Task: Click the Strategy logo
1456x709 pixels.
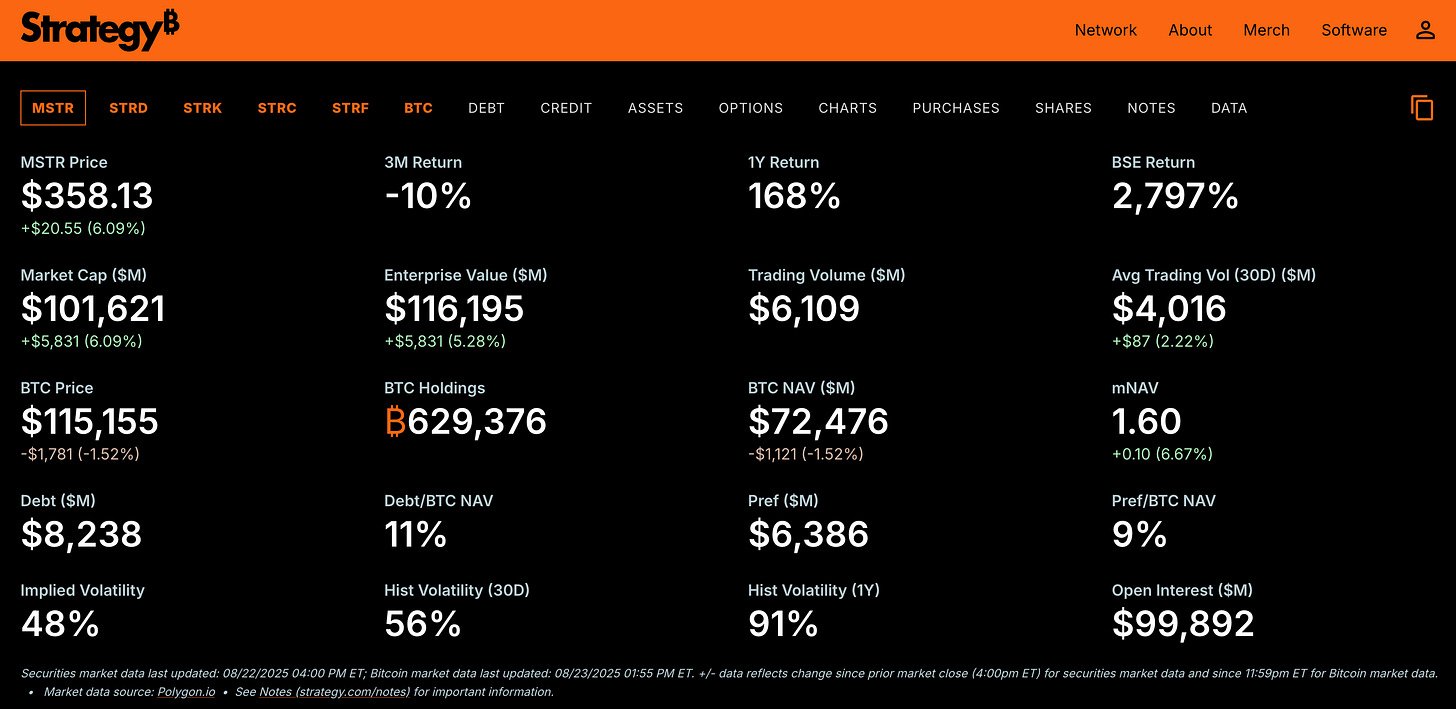Action: point(100,30)
